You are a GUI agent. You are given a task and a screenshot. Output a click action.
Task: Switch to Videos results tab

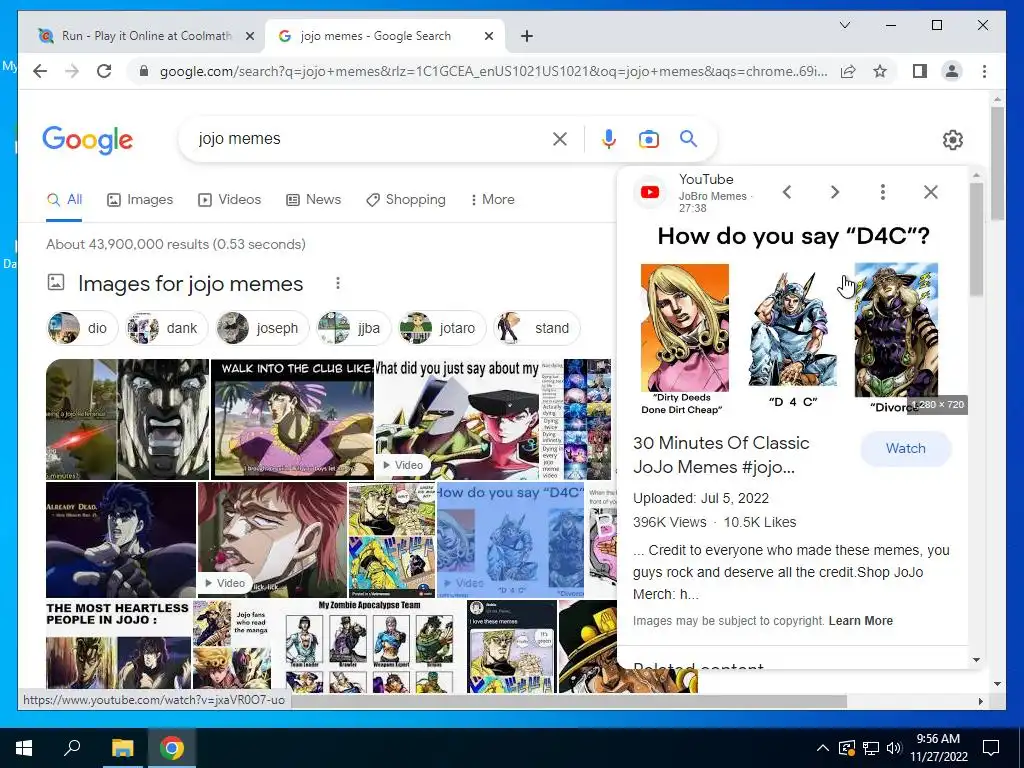pos(229,199)
